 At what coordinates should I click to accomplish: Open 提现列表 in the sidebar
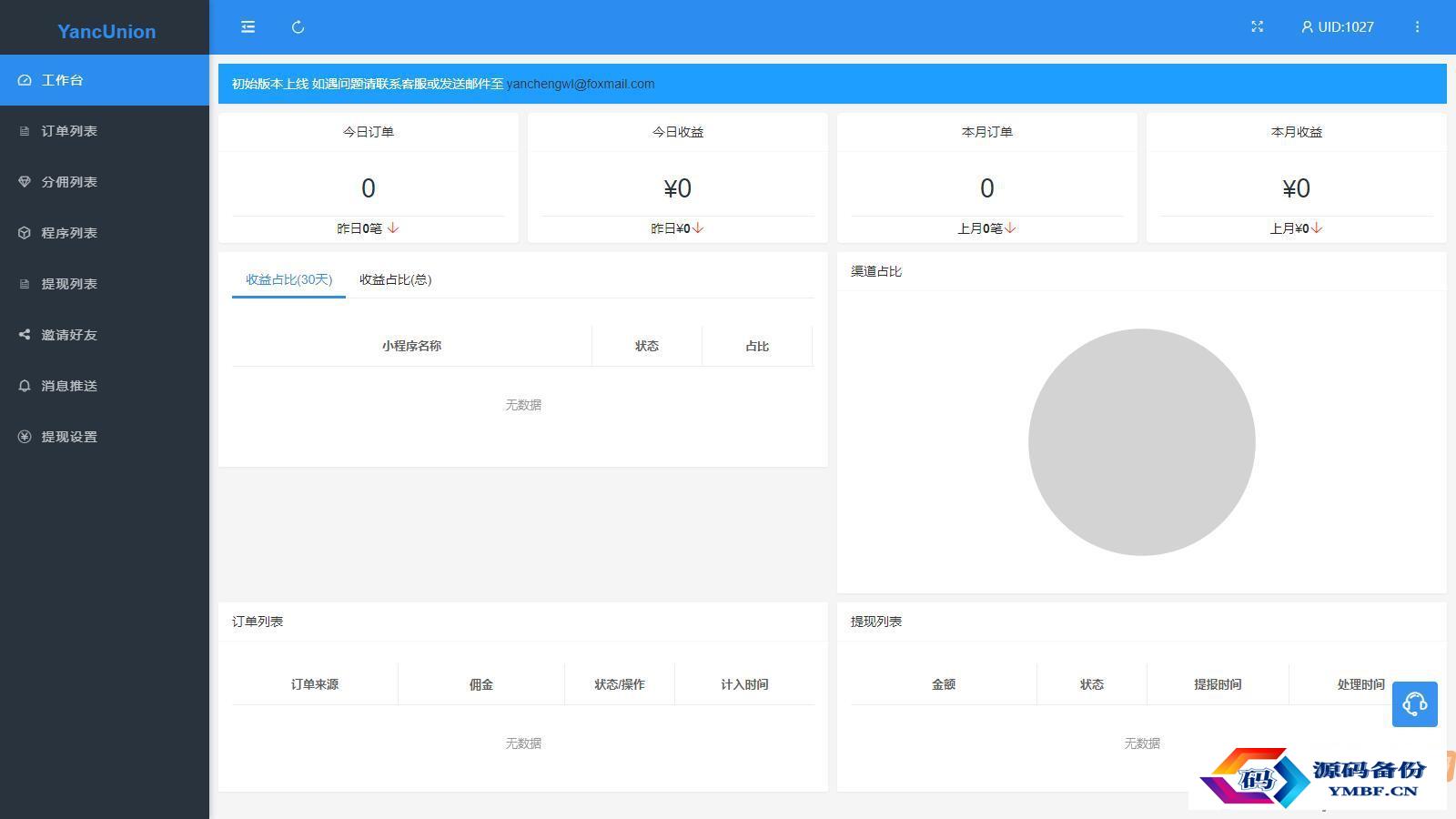point(105,284)
